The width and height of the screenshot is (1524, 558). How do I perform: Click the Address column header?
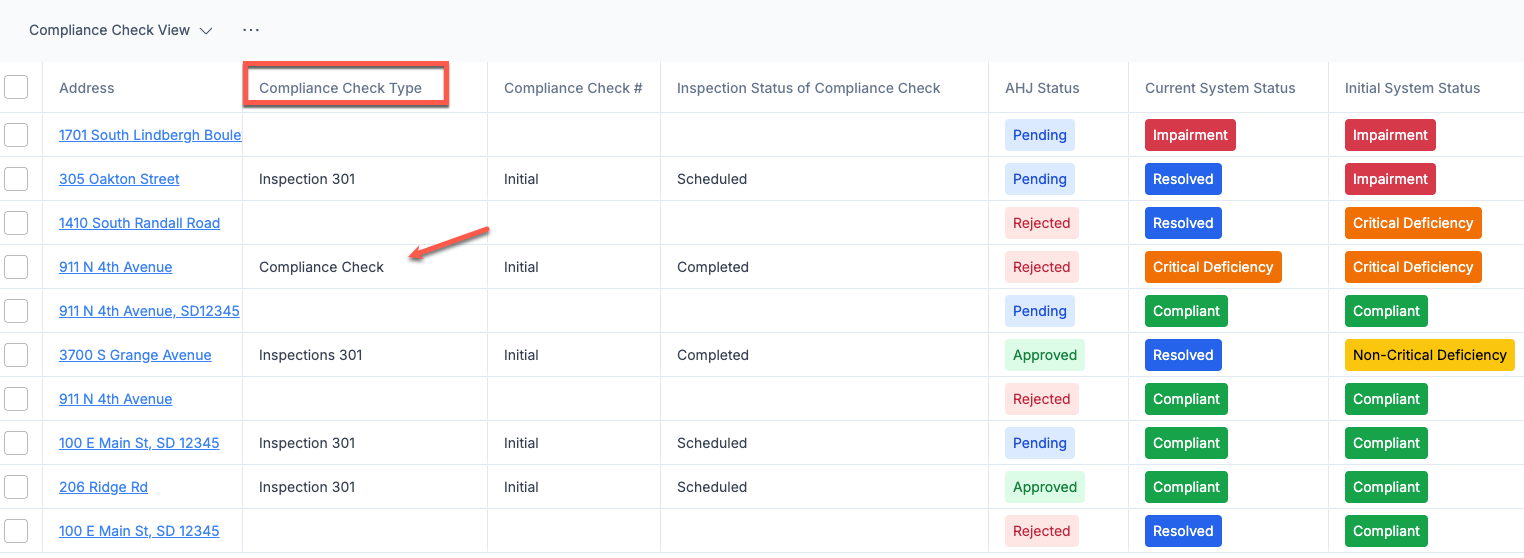87,88
